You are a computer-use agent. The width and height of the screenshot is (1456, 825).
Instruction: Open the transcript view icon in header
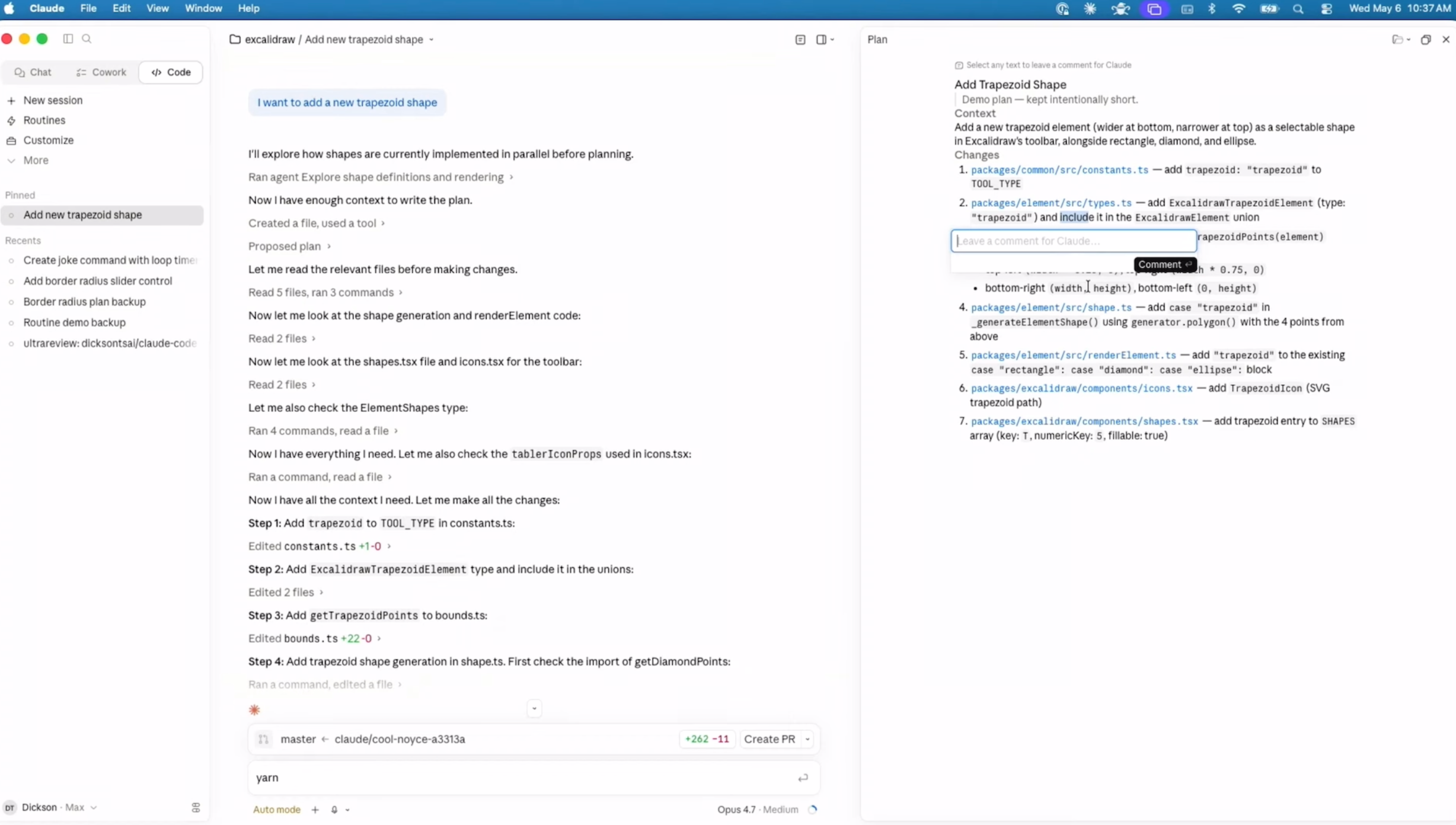(800, 40)
